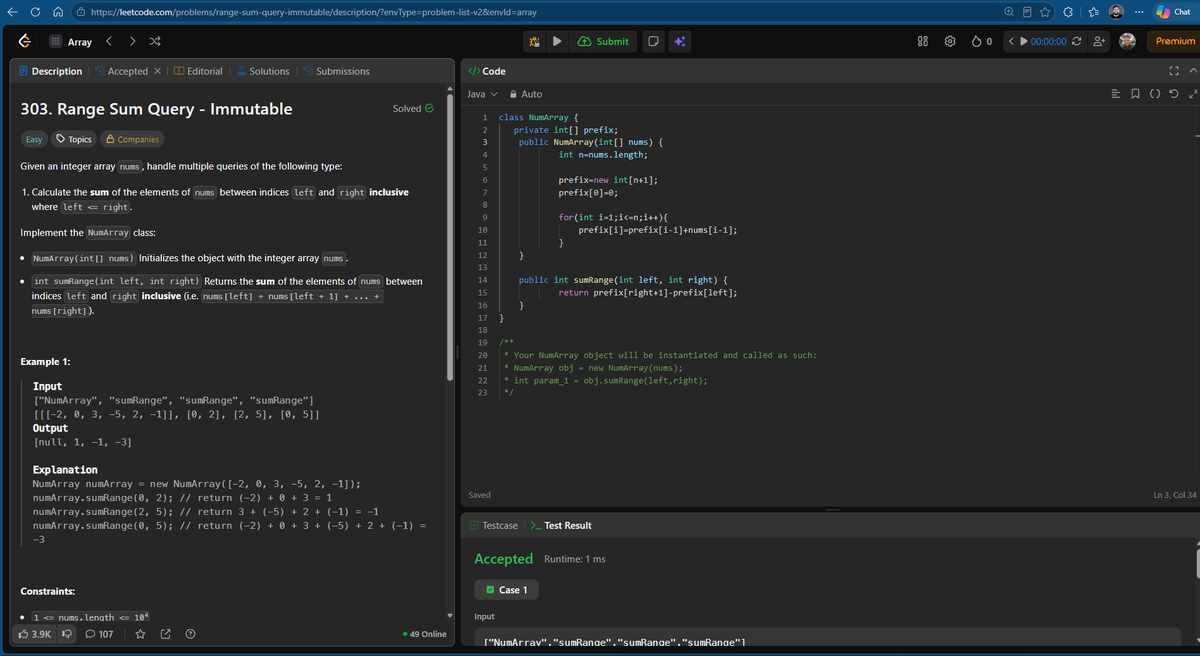Switch to the Testcase tab
The width and height of the screenshot is (1200, 656).
click(x=494, y=525)
